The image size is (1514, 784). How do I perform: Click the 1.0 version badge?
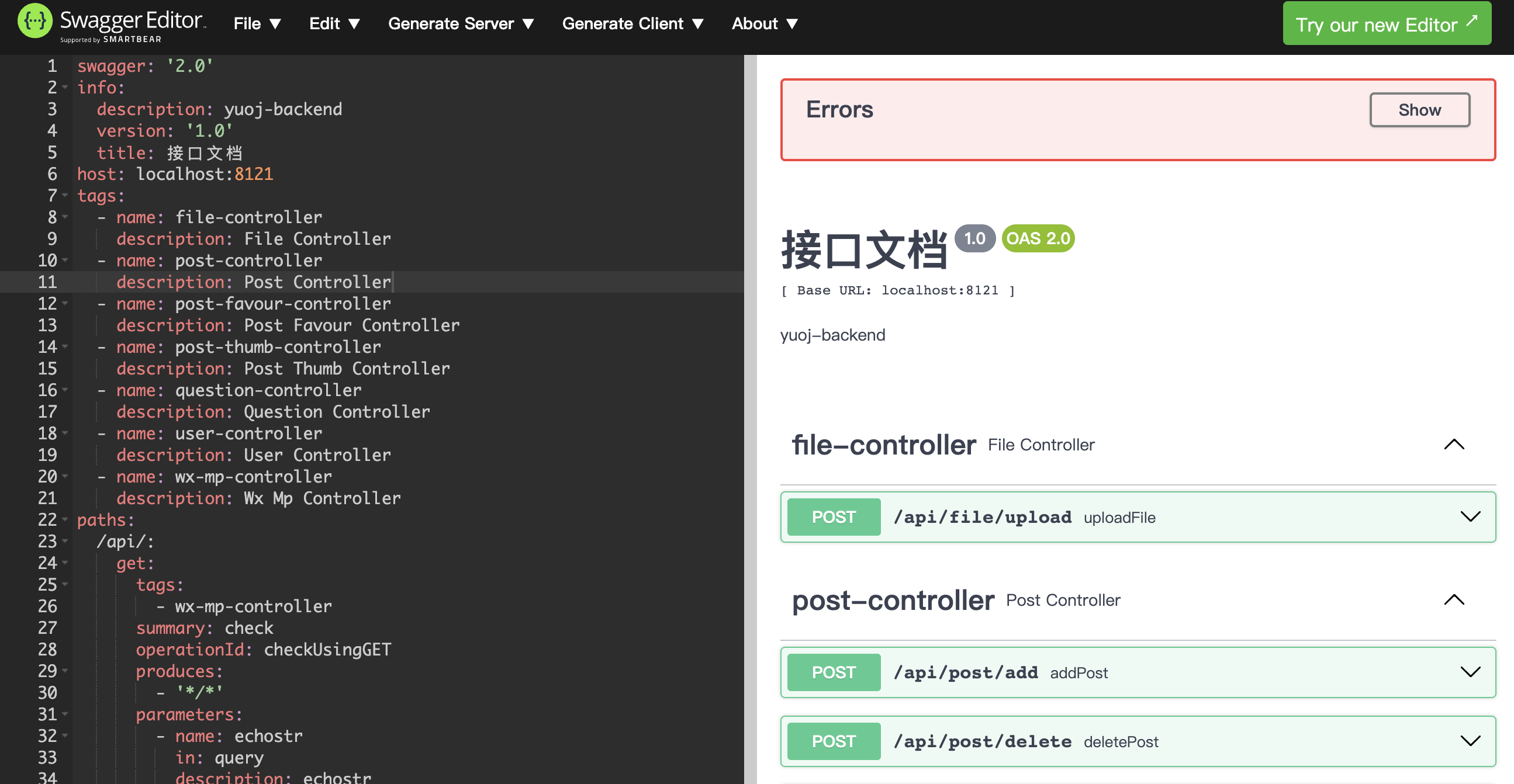974,238
